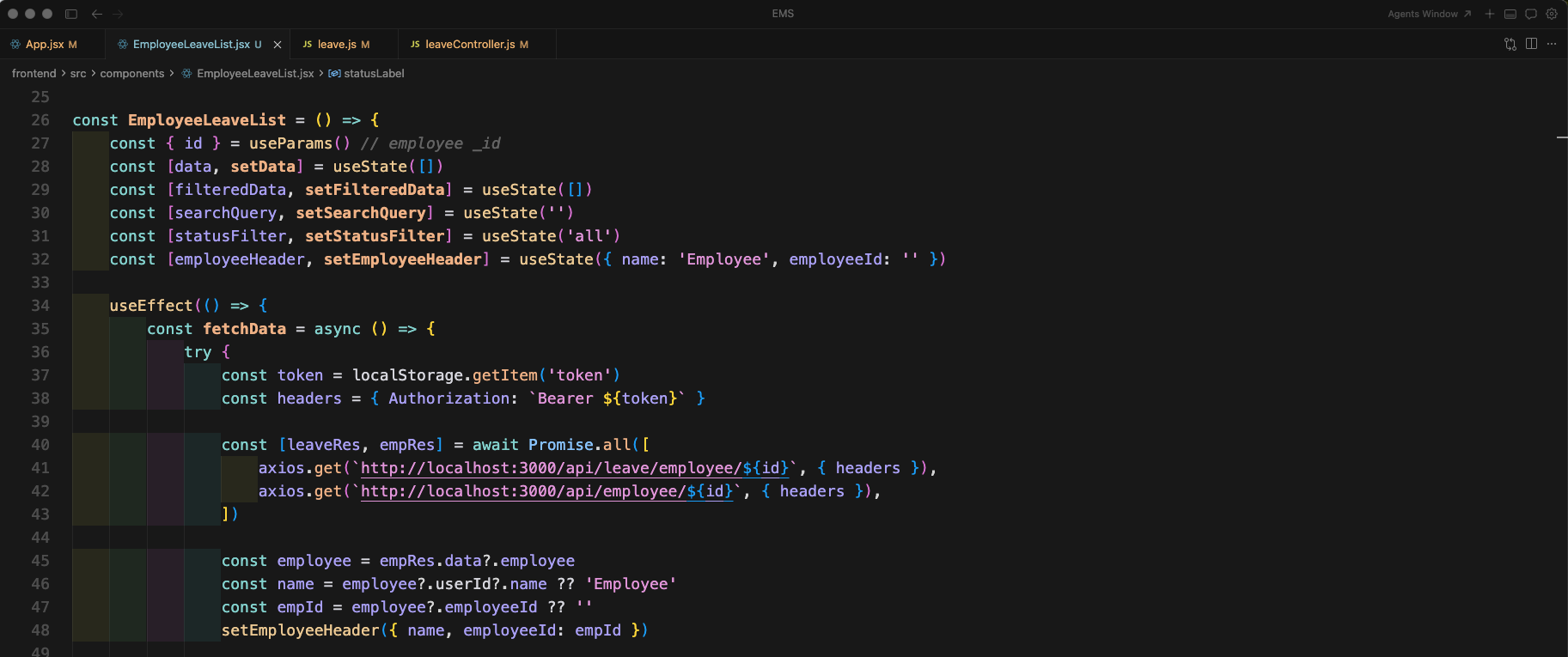Viewport: 1568px width, 657px height.
Task: Toggle the bottom panel layout icon
Action: point(1510,14)
